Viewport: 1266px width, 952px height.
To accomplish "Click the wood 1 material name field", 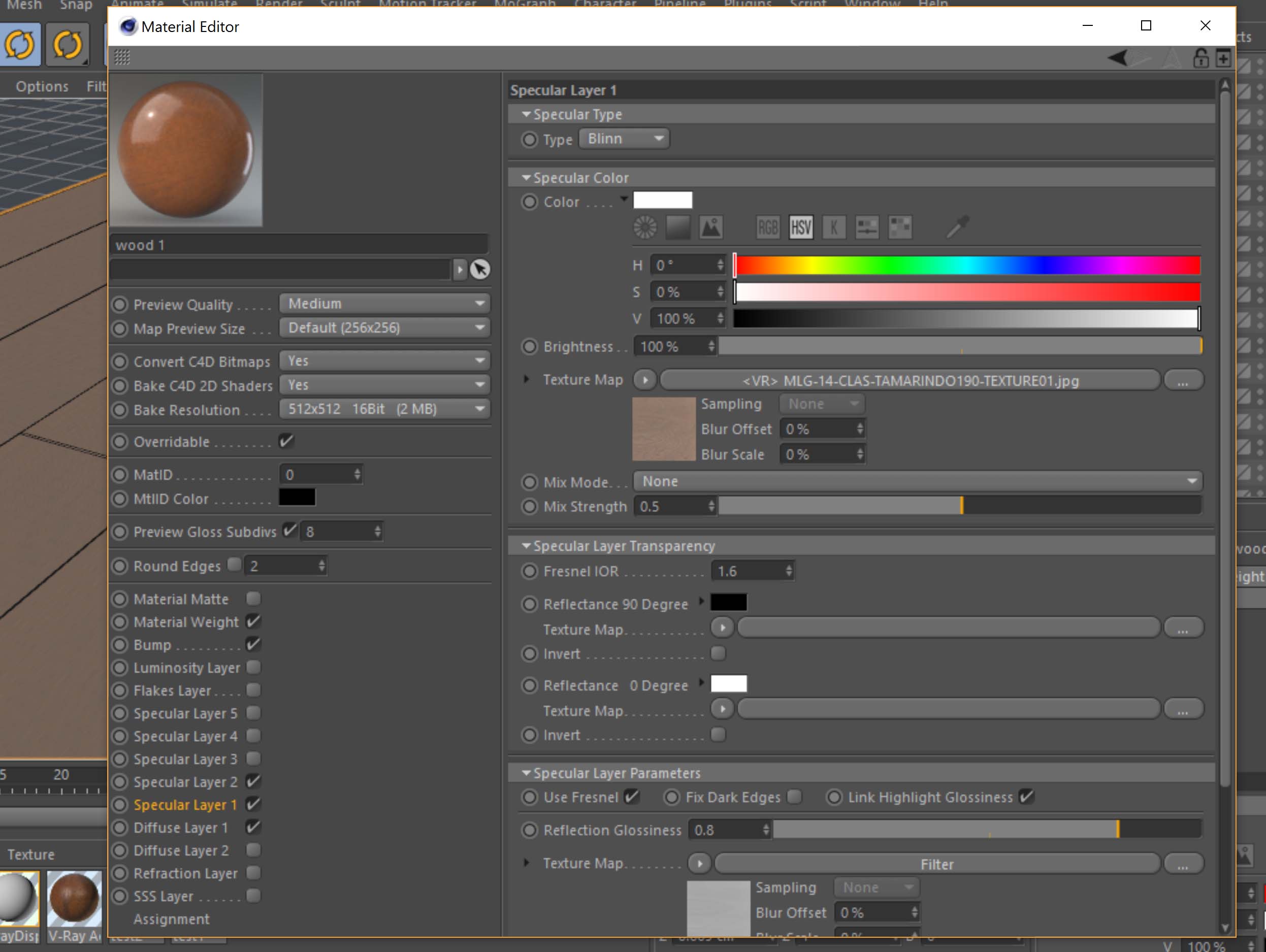I will (299, 245).
